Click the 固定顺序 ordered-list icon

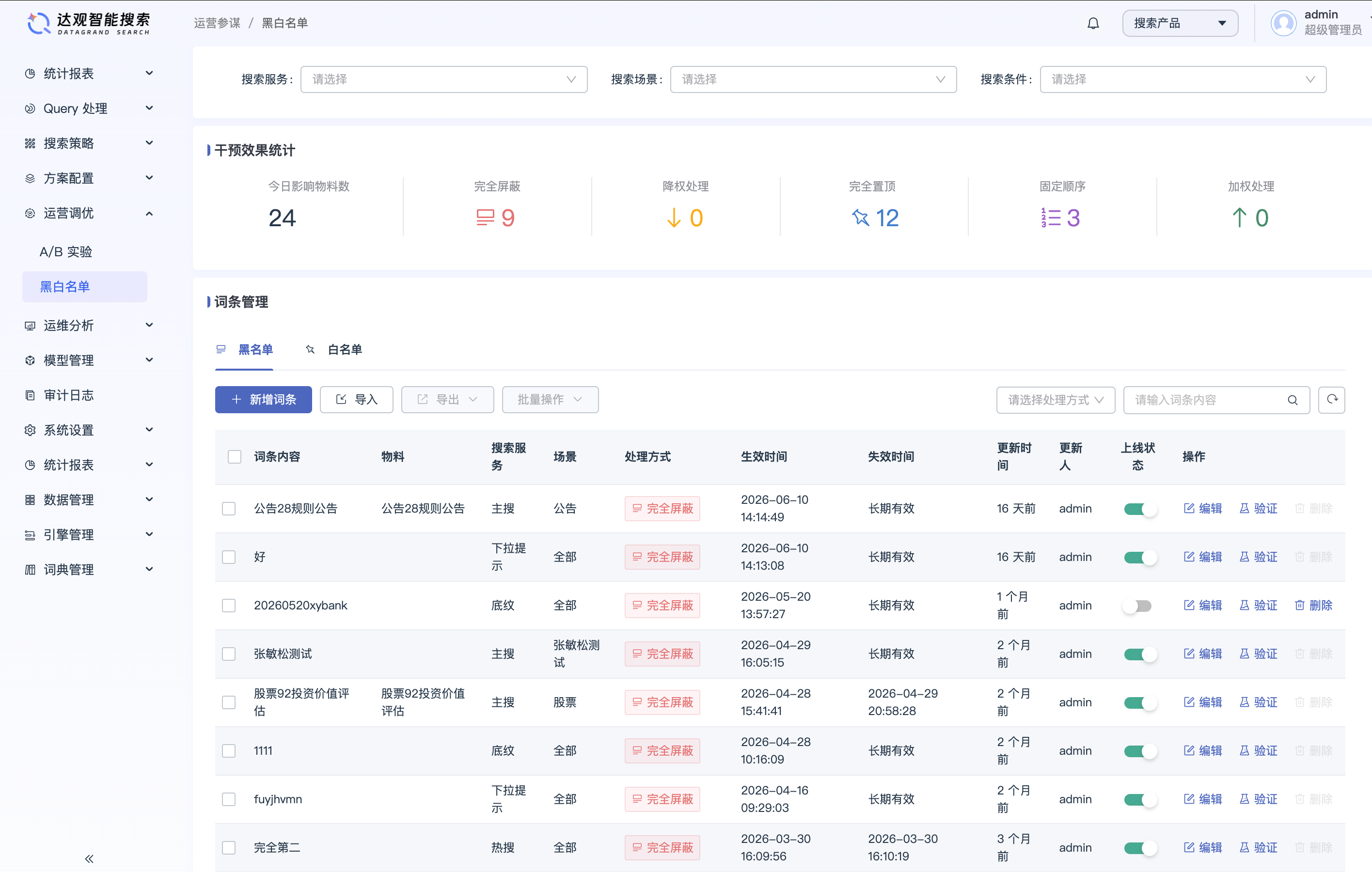[x=1051, y=218]
